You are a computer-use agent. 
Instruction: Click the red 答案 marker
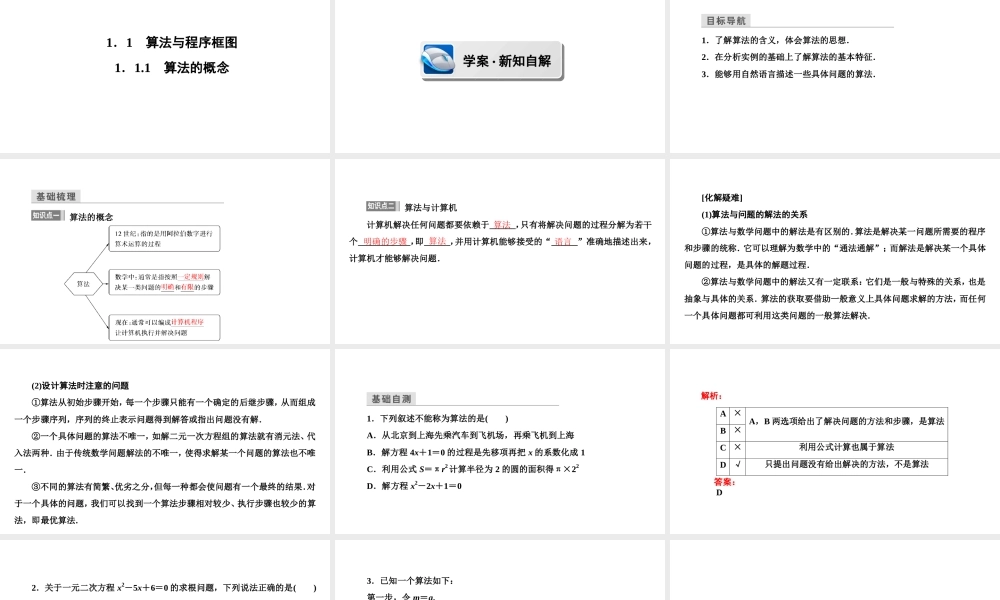click(725, 482)
